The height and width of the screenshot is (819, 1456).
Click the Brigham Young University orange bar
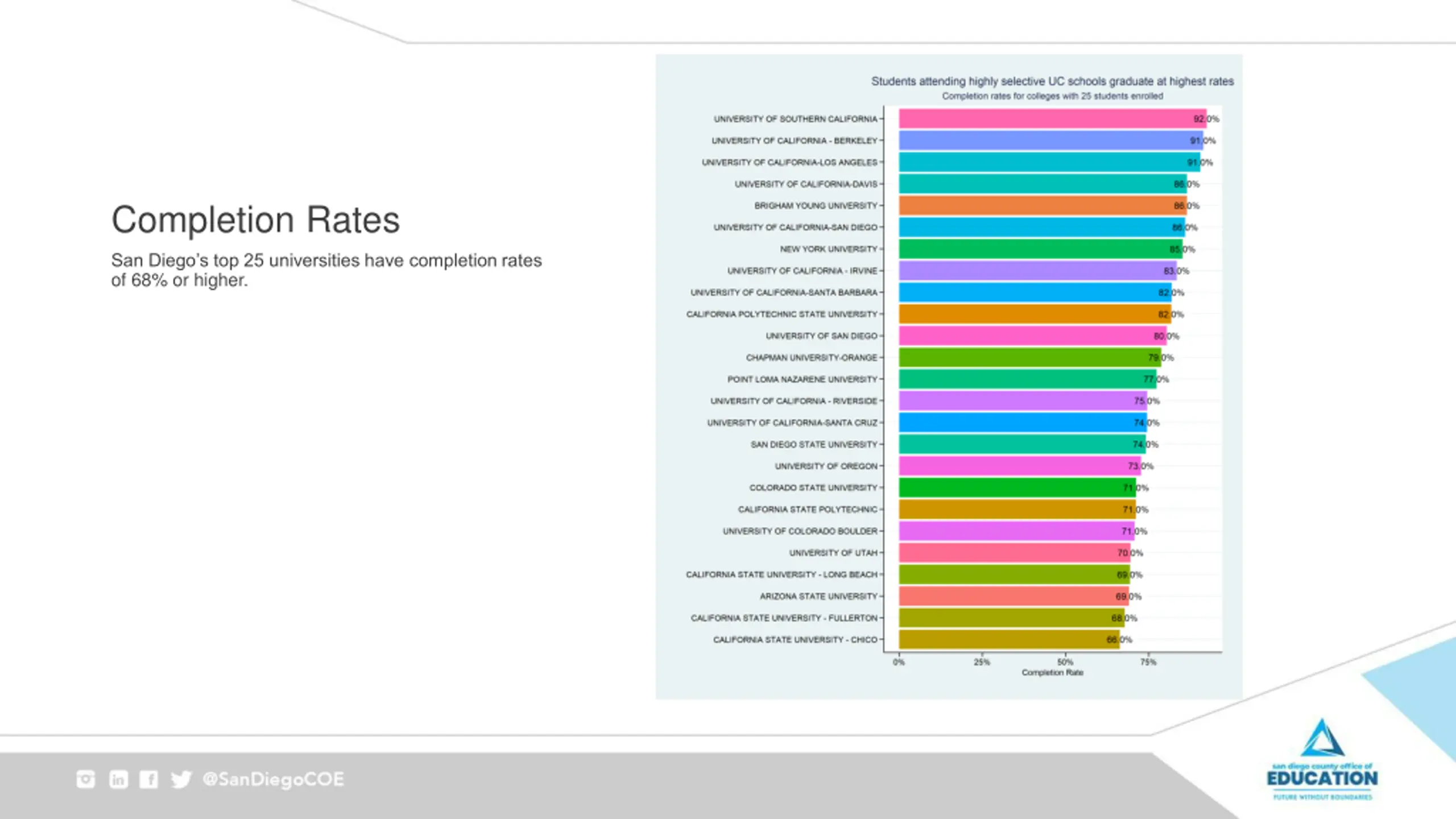(1043, 205)
